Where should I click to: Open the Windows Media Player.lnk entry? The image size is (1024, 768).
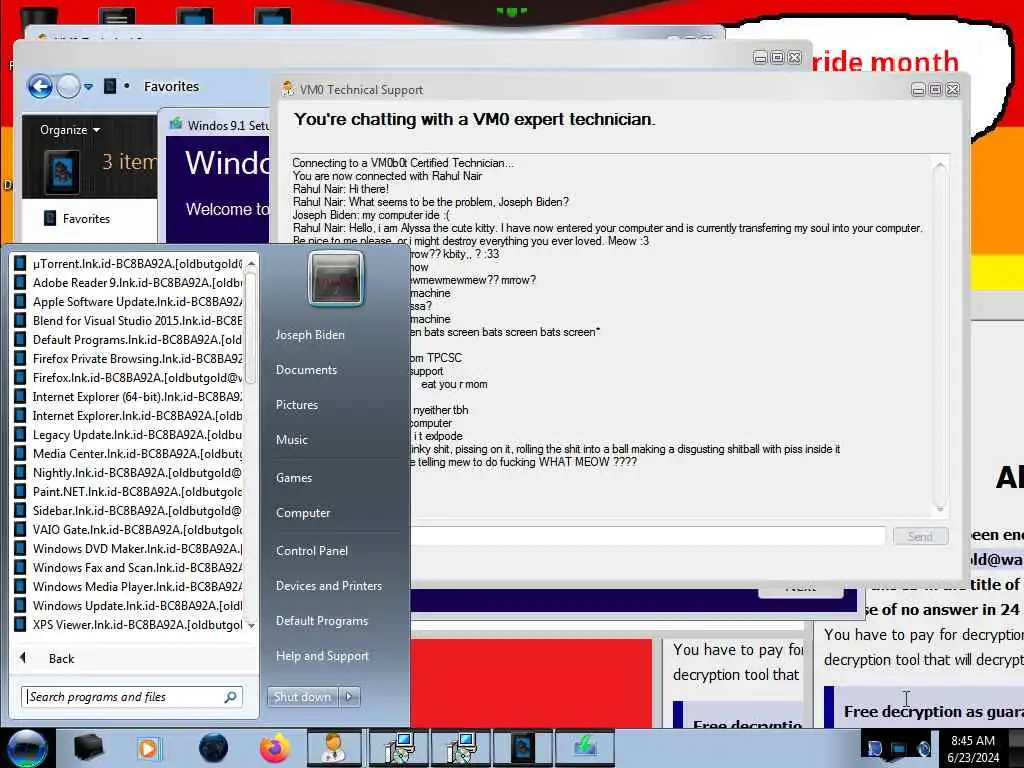(x=128, y=586)
